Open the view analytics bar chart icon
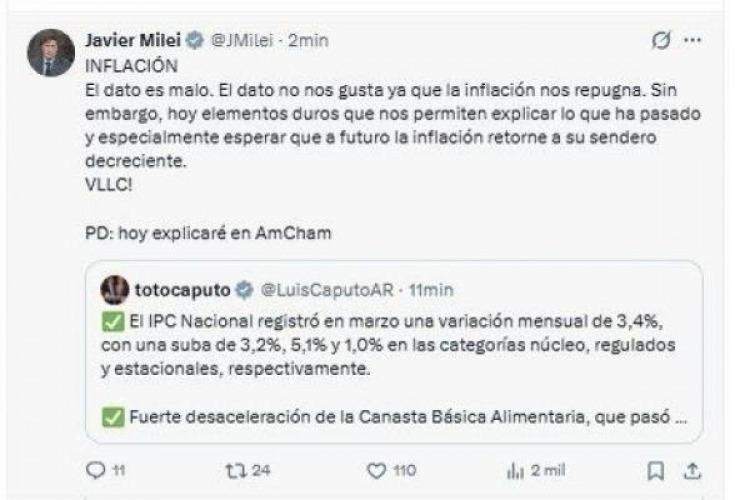750x500 pixels. (516, 470)
